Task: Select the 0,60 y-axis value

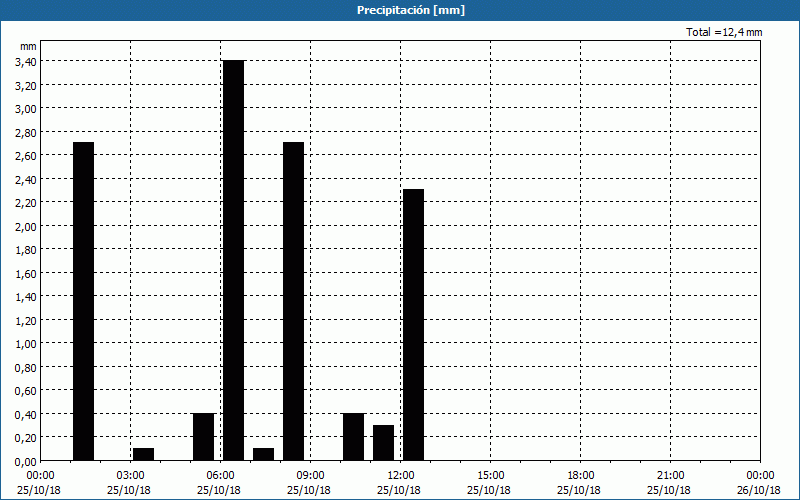Action: [26, 391]
